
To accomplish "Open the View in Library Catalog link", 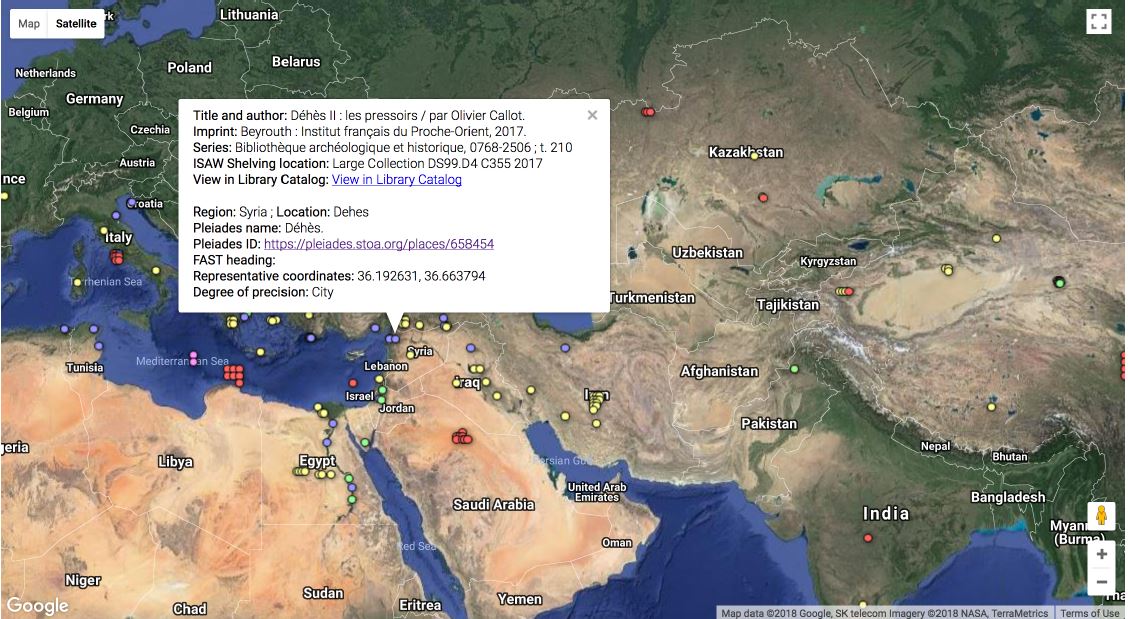I will [x=396, y=180].
